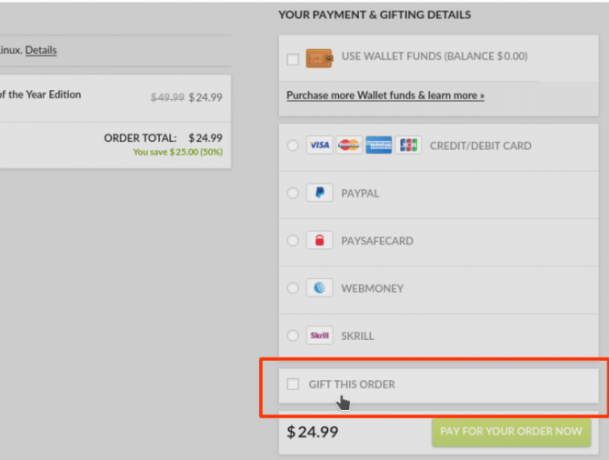Click the PayPal logo icon
The width and height of the screenshot is (609, 460).
[319, 193]
